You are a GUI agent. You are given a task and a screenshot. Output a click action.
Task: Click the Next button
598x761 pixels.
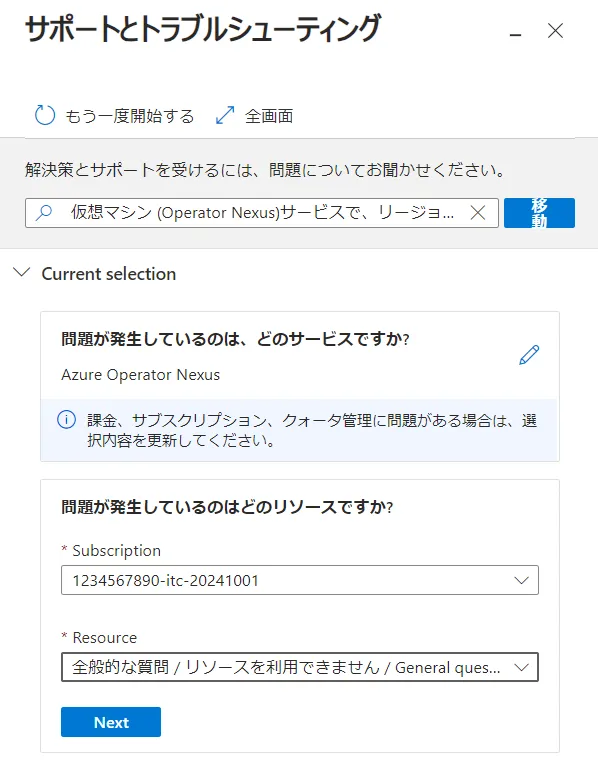click(x=111, y=722)
